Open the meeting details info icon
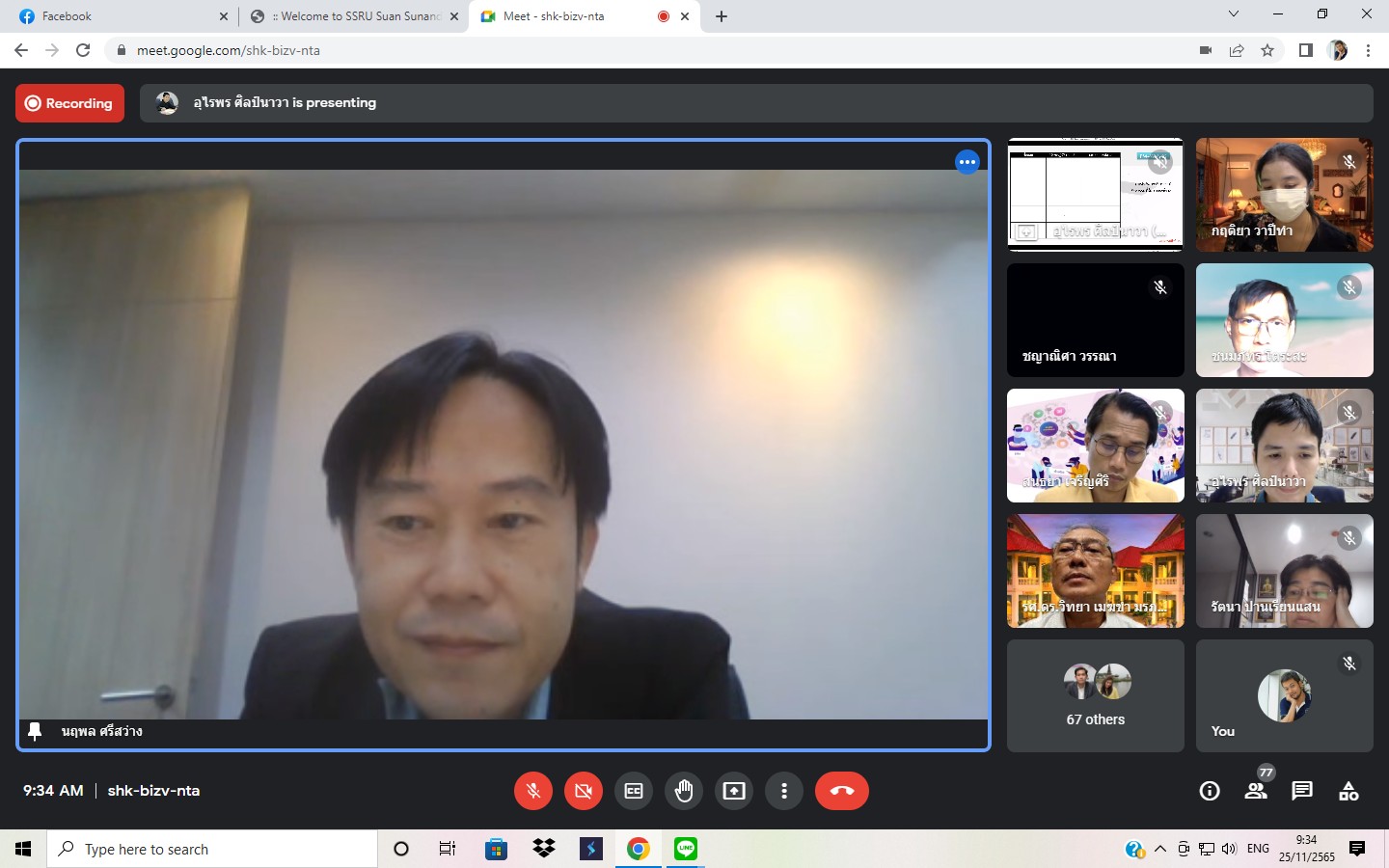Viewport: 1389px width, 868px height. [x=1209, y=791]
